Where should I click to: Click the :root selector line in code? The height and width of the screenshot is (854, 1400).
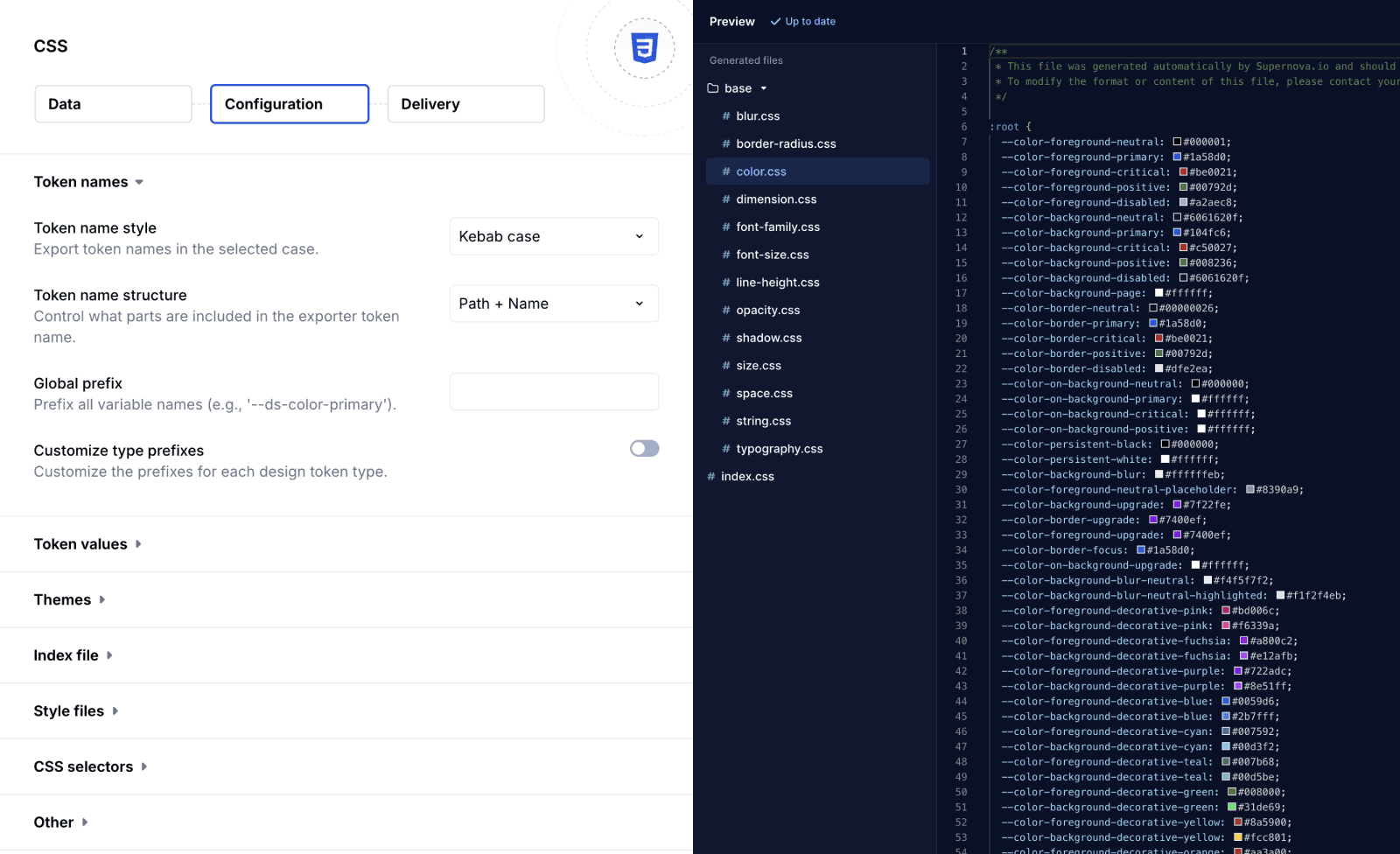[1011, 127]
